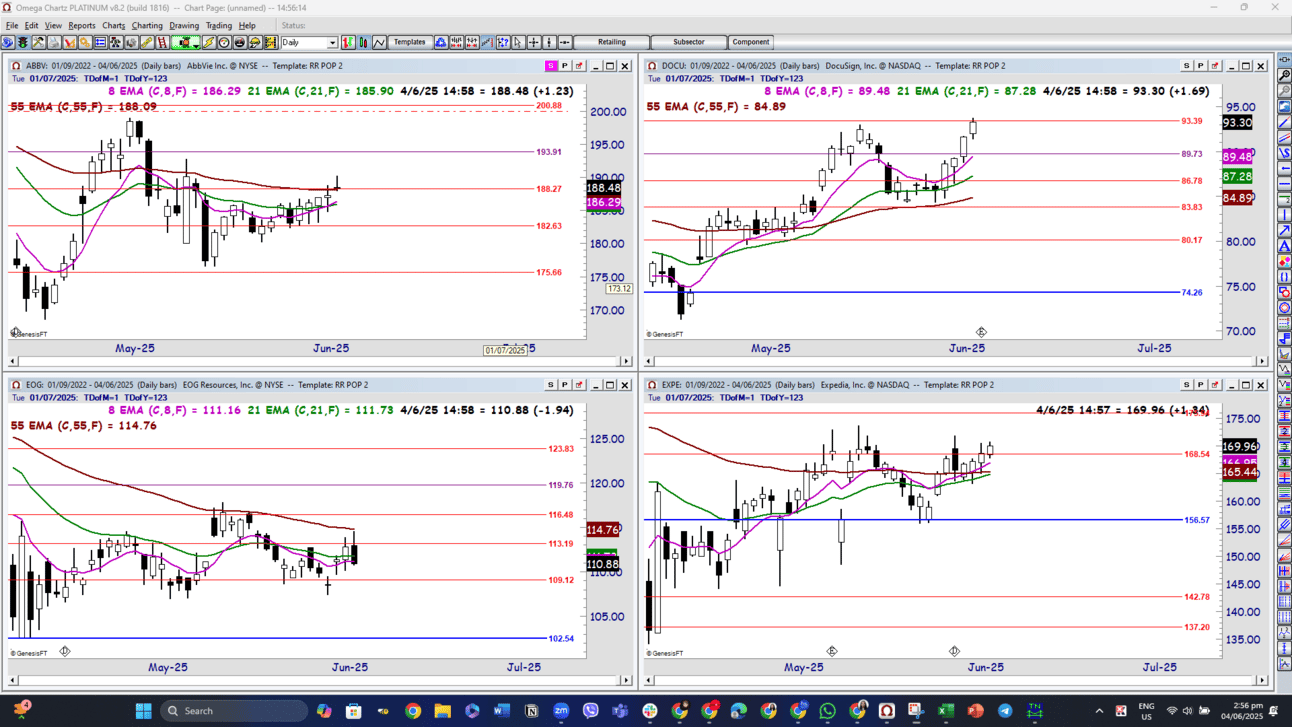Viewport: 1292px width, 727px height.
Task: Toggle the P button on EXPE chart
Action: point(1200,385)
